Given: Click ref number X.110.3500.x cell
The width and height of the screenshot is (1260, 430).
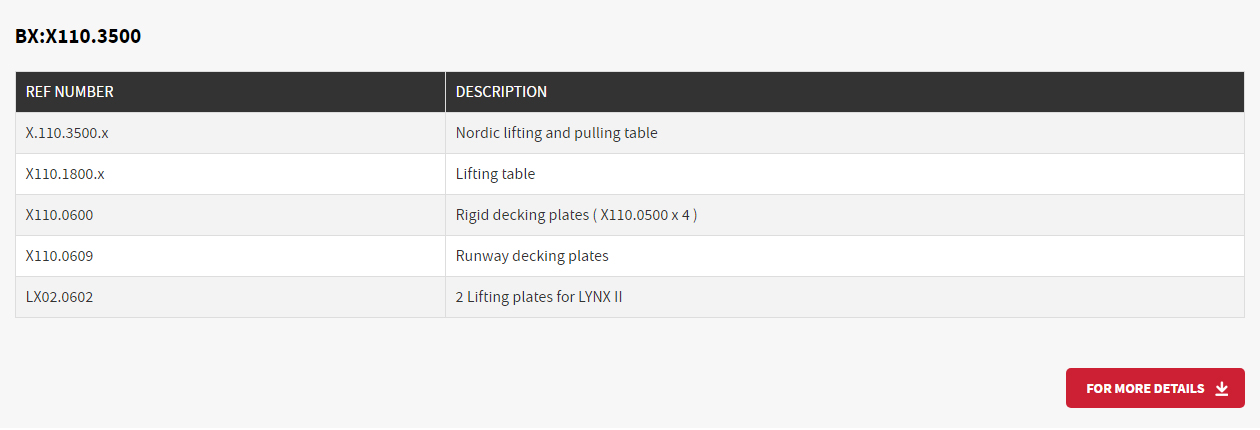Looking at the screenshot, I should coord(67,133).
